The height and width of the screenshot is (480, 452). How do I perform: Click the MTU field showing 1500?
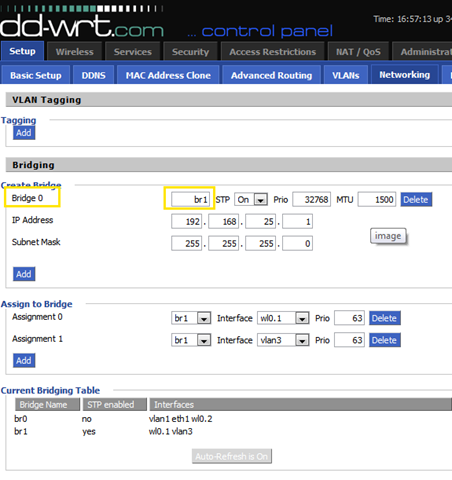377,200
